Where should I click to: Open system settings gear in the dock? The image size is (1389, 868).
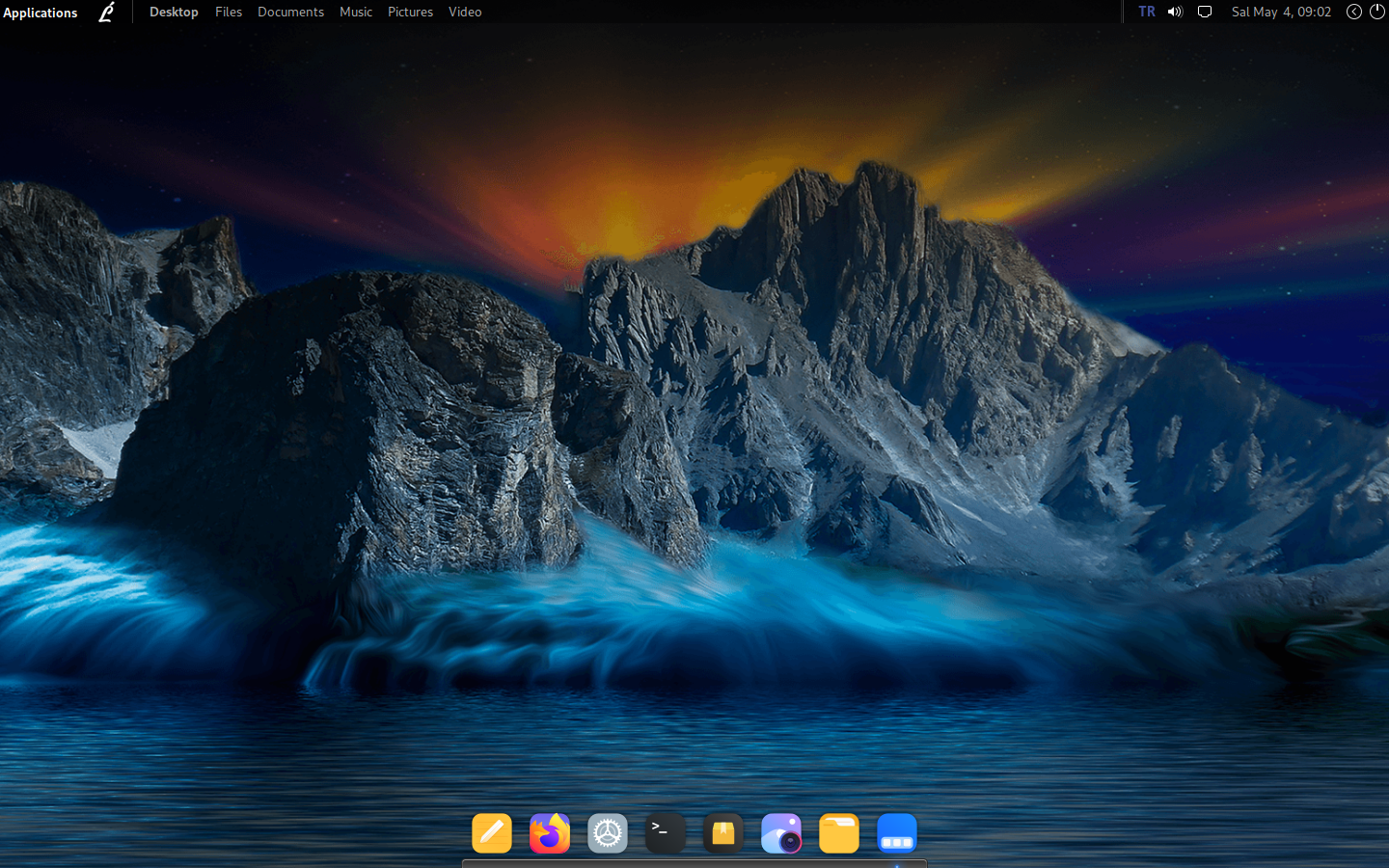click(x=608, y=833)
